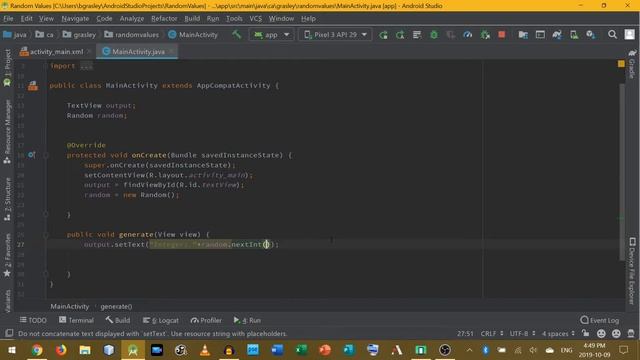This screenshot has height=360, width=640.
Task: Click the Make Project hammer icon
Action: click(236, 35)
